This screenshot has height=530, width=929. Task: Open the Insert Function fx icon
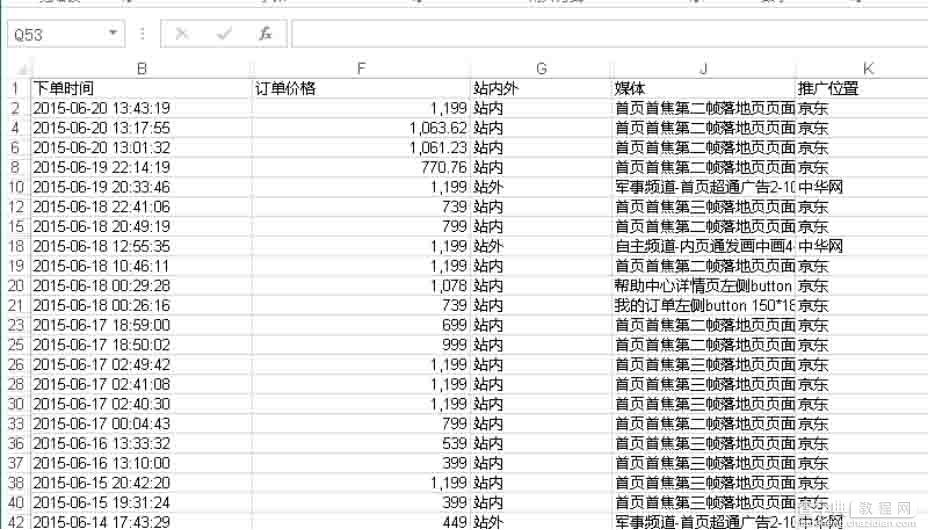click(x=265, y=34)
